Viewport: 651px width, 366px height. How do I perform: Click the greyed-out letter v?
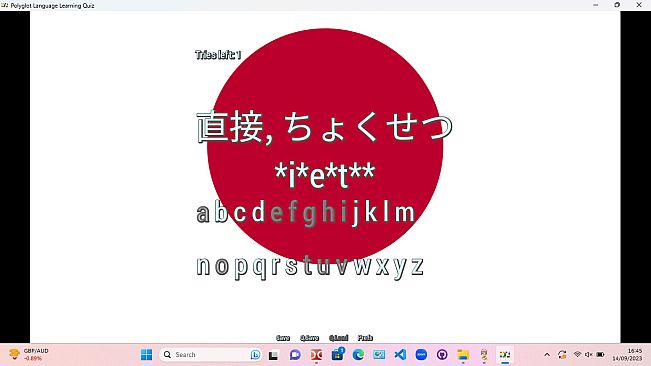[342, 266]
